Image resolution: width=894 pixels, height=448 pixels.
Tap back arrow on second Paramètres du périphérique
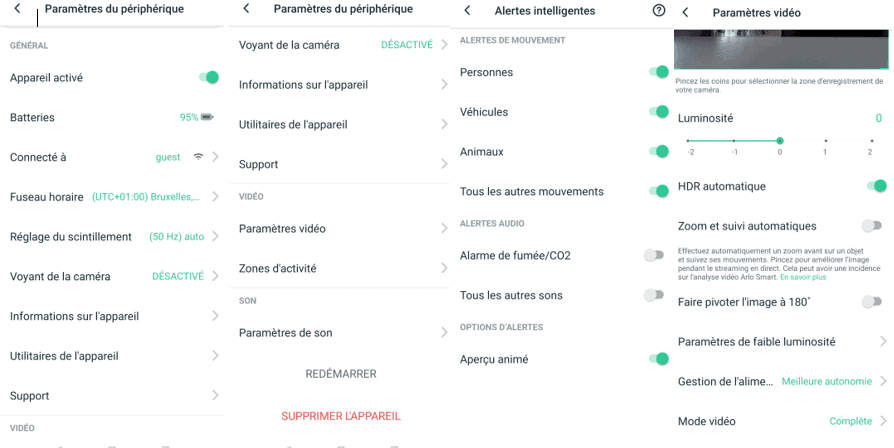tap(245, 9)
